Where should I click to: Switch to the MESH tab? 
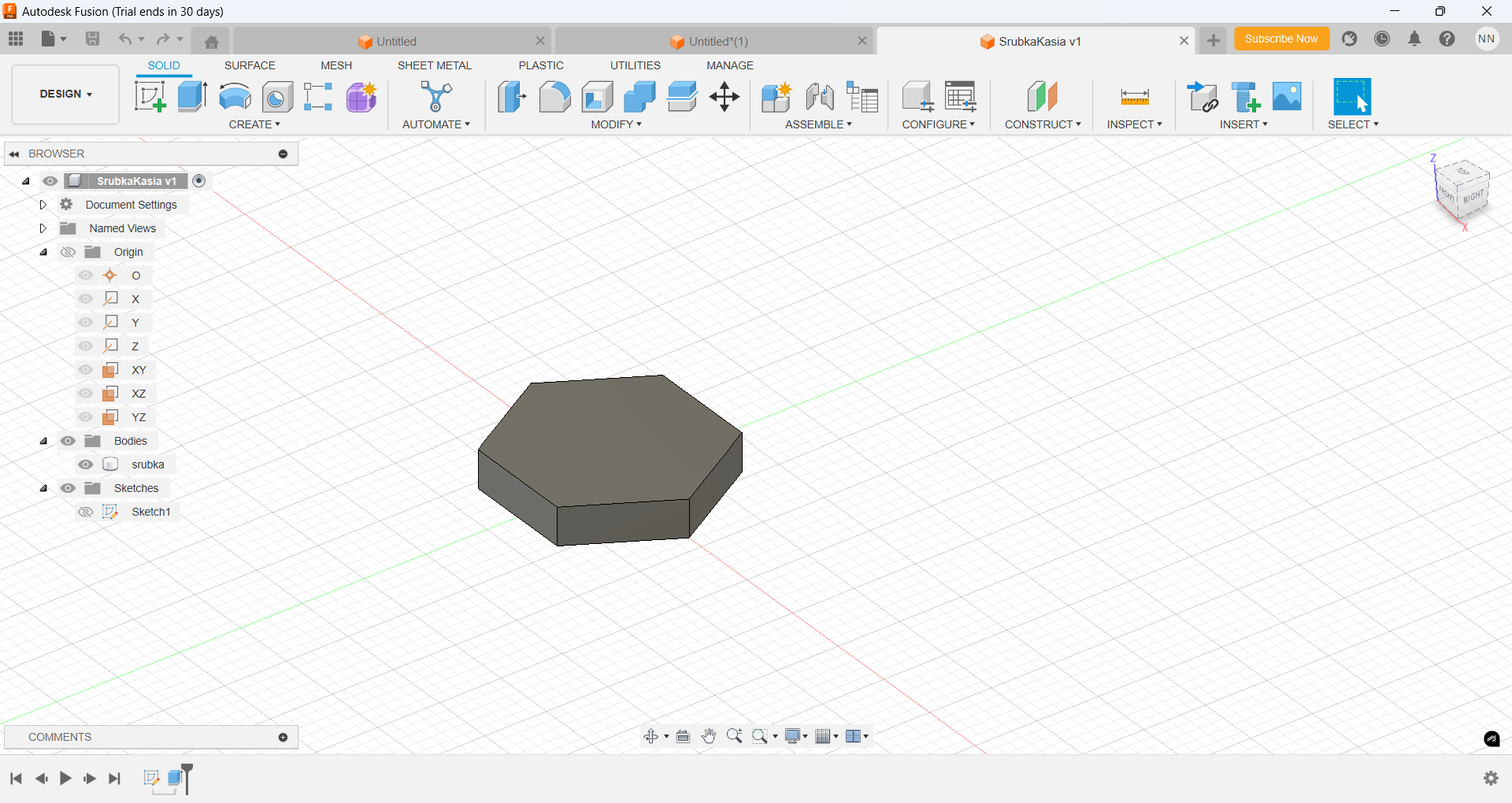[336, 65]
